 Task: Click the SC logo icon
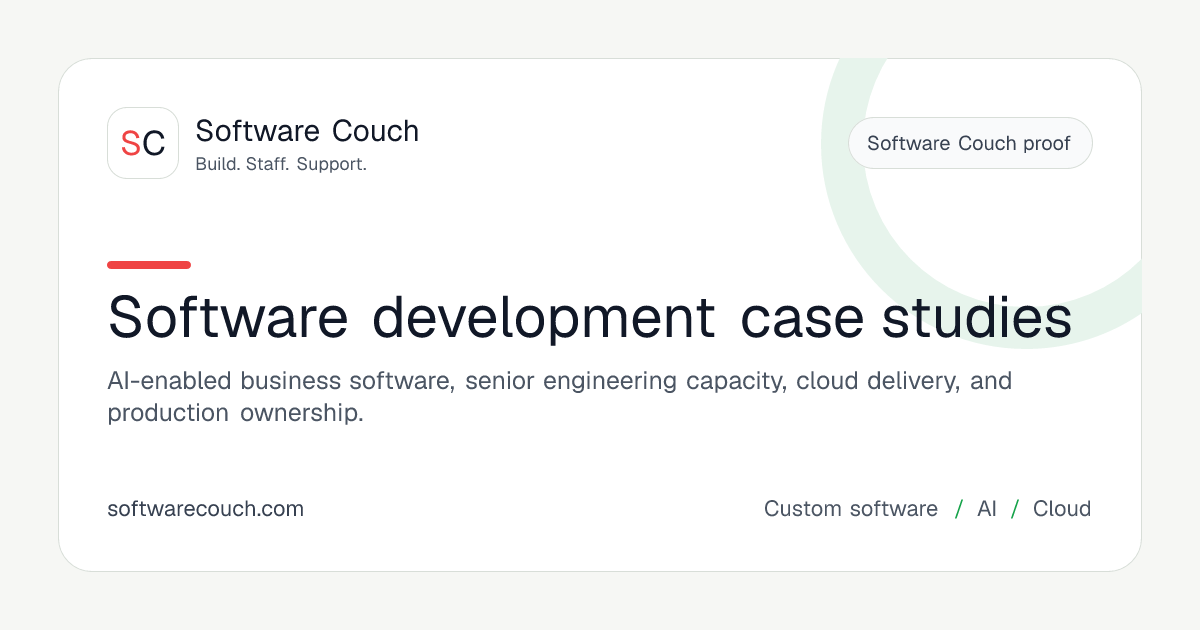(x=143, y=143)
